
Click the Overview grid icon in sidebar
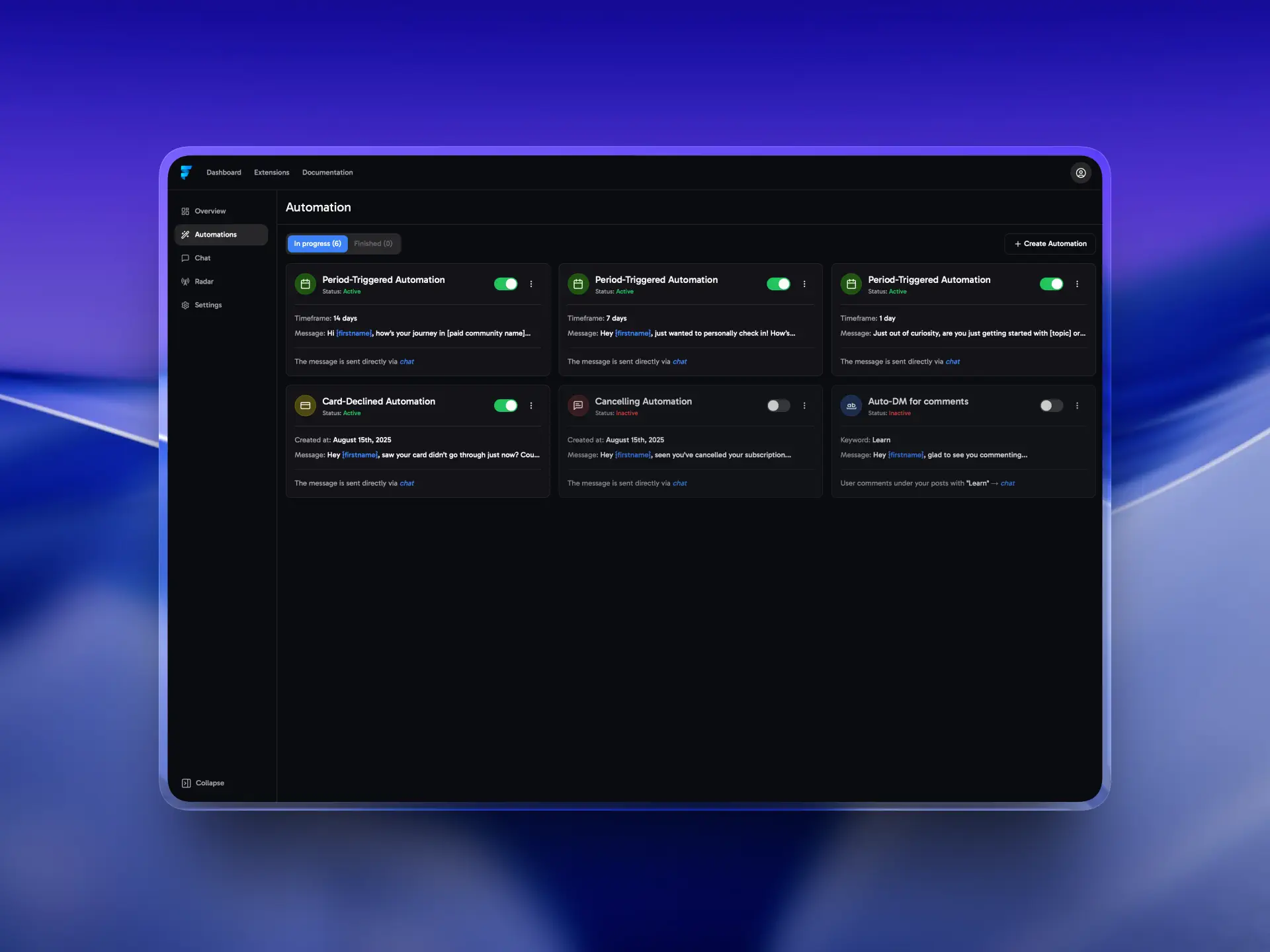point(185,212)
